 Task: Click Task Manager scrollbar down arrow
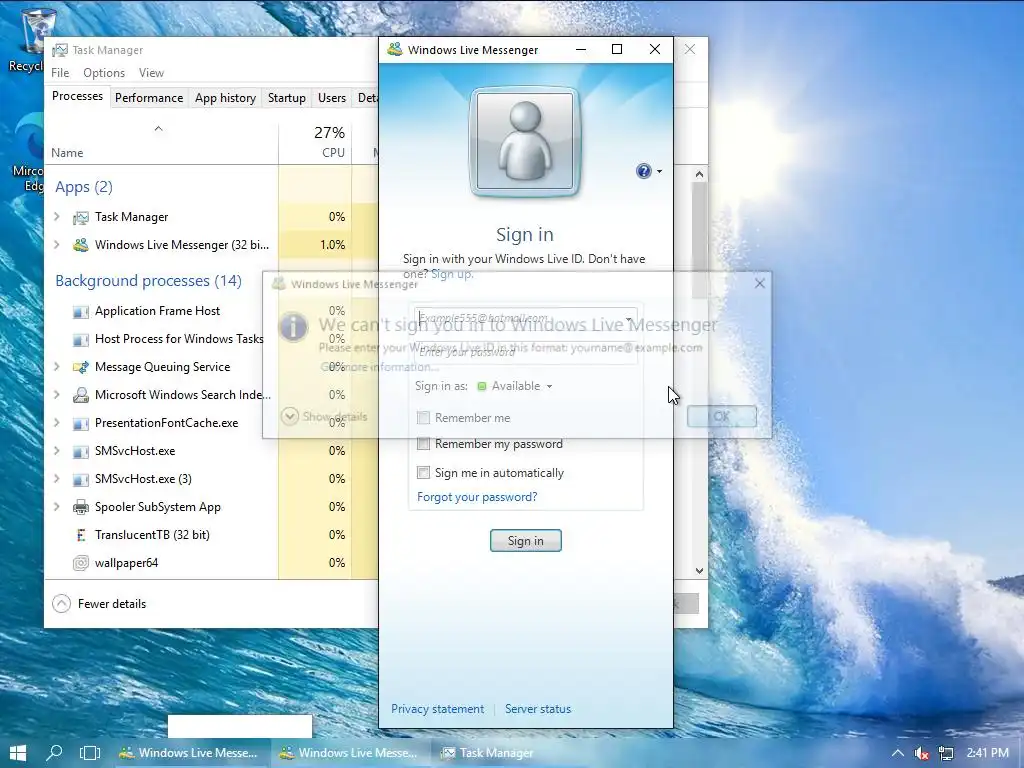pyautogui.click(x=699, y=570)
